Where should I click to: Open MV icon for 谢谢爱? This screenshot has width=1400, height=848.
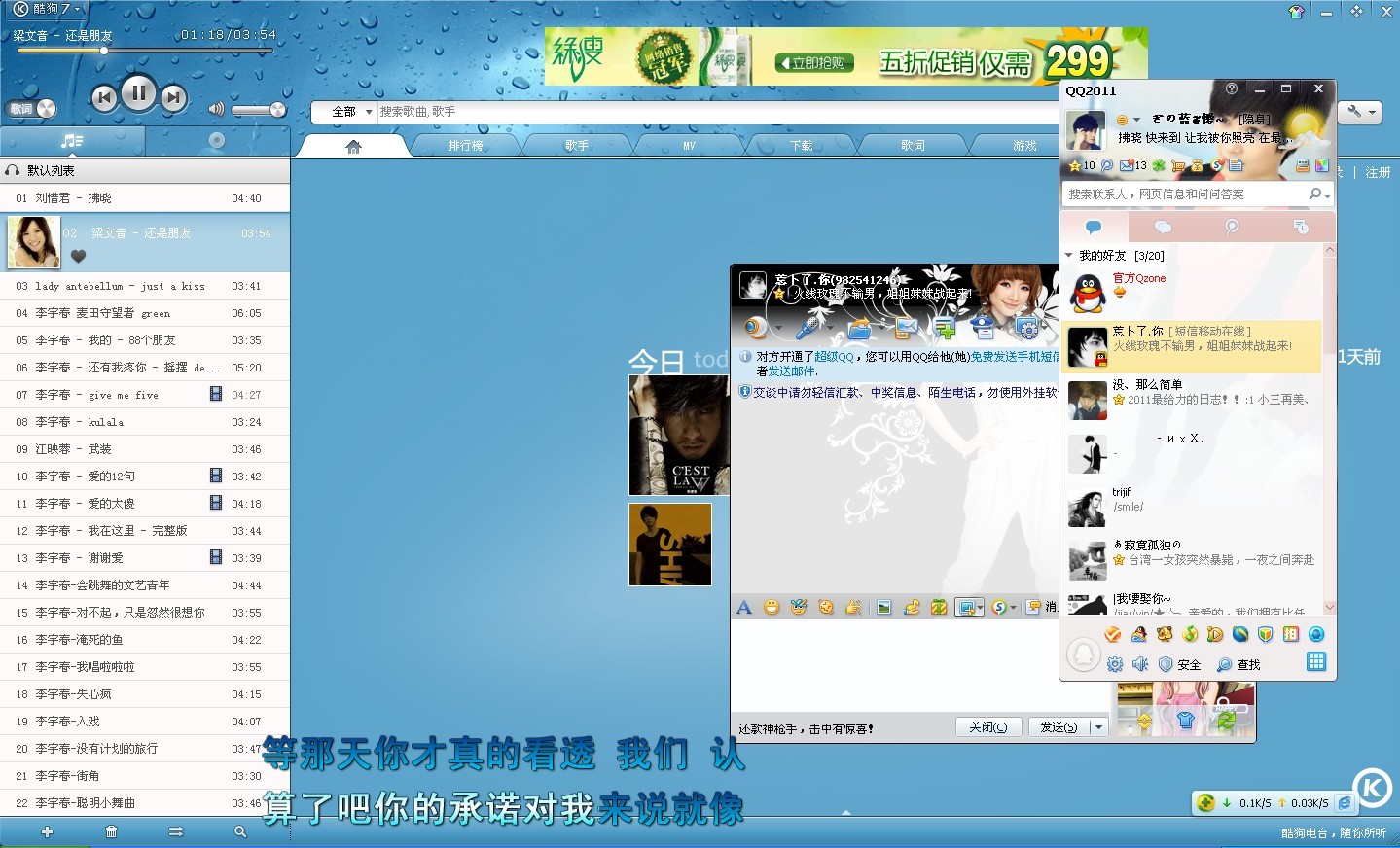[x=216, y=557]
